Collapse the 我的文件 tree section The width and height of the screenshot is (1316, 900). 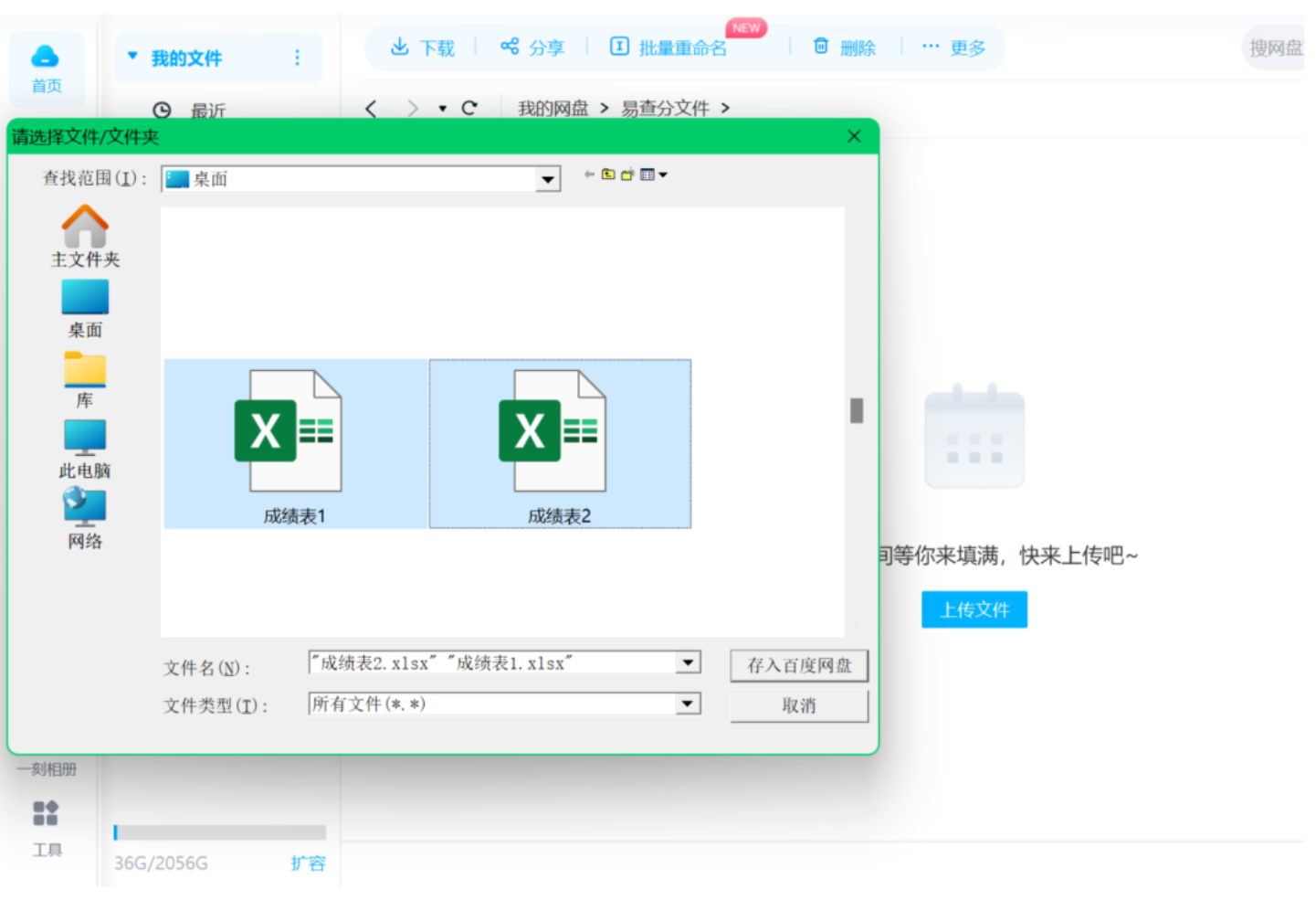tap(132, 57)
